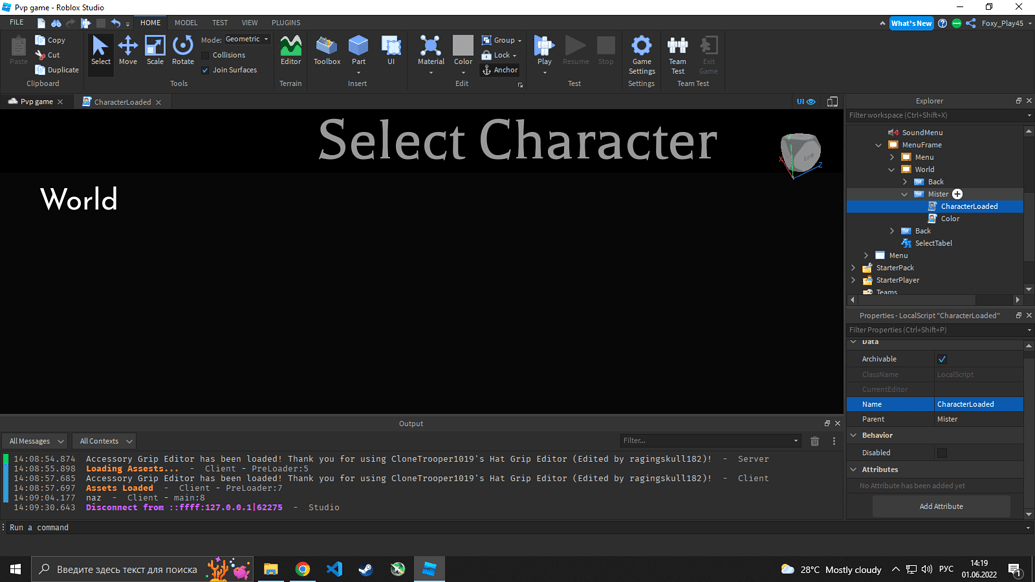The height and width of the screenshot is (582, 1035).
Task: Activate the Select tool
Action: pyautogui.click(x=100, y=51)
